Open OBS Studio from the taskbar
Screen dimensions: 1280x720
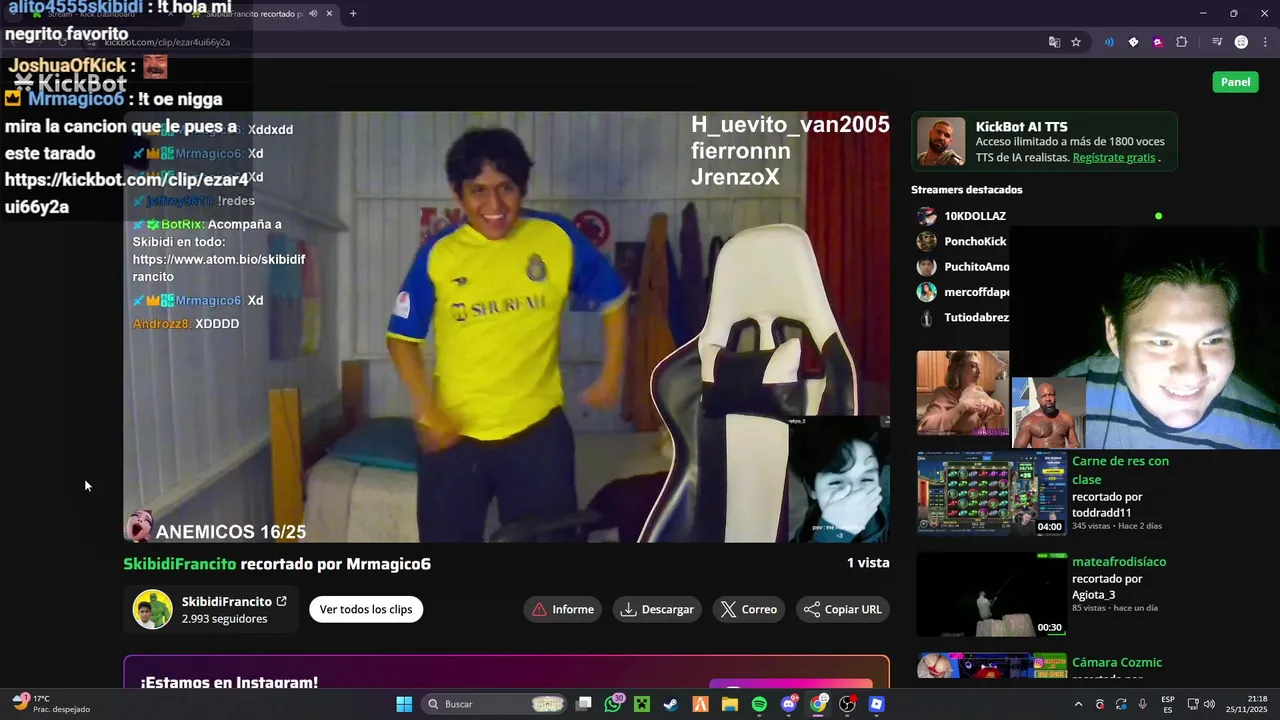[847, 704]
